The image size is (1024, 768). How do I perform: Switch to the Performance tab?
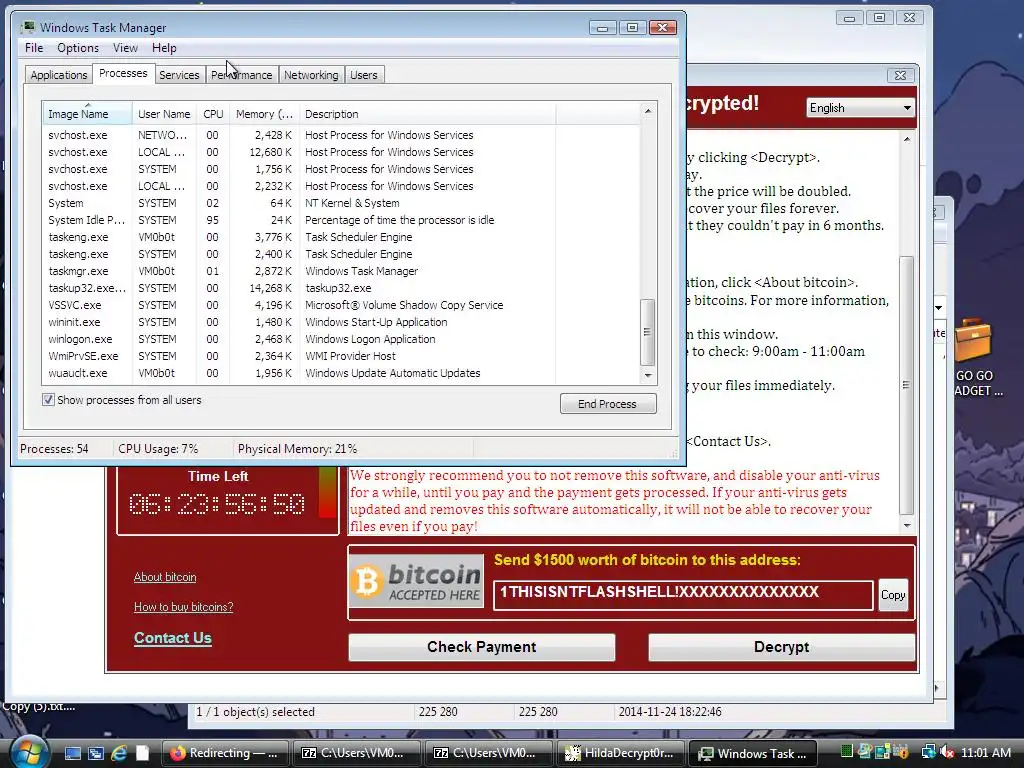[x=242, y=75]
